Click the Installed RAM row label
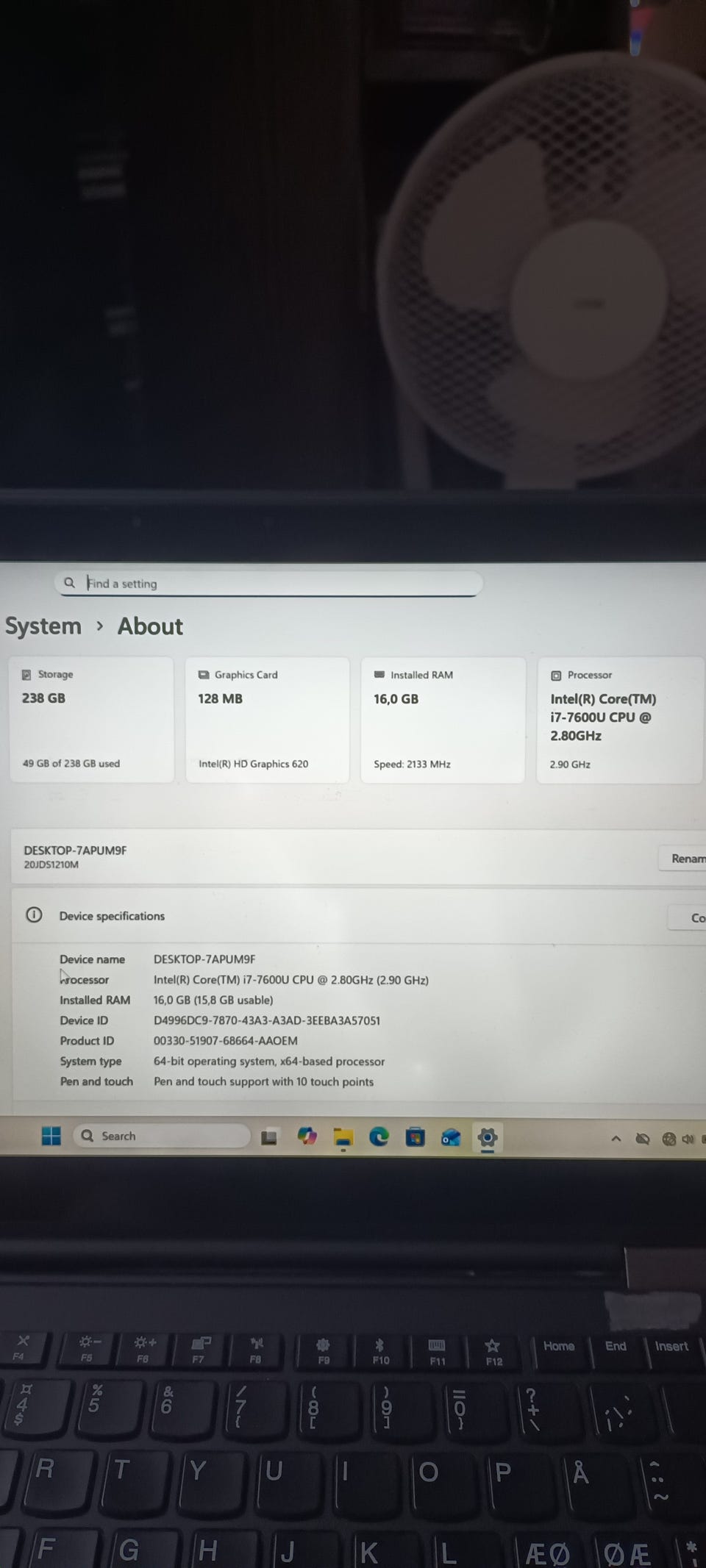Screen dimensions: 706x1568 point(95,1000)
